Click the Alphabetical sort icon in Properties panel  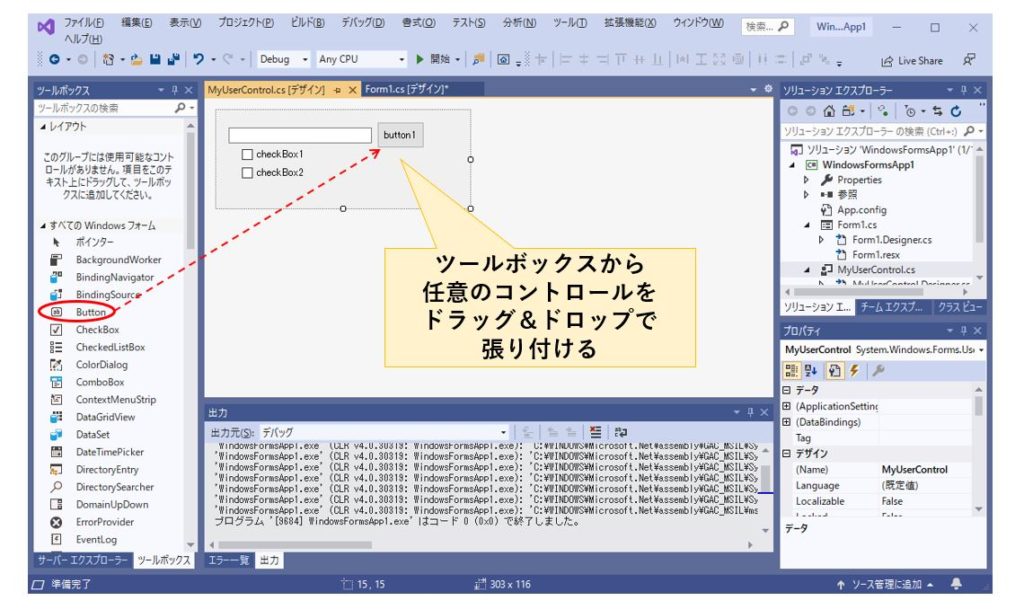(x=811, y=371)
